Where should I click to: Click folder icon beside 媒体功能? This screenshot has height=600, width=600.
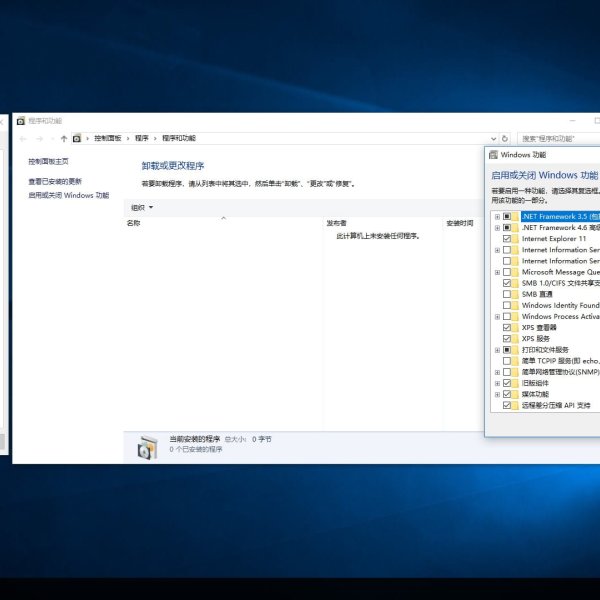515,394
